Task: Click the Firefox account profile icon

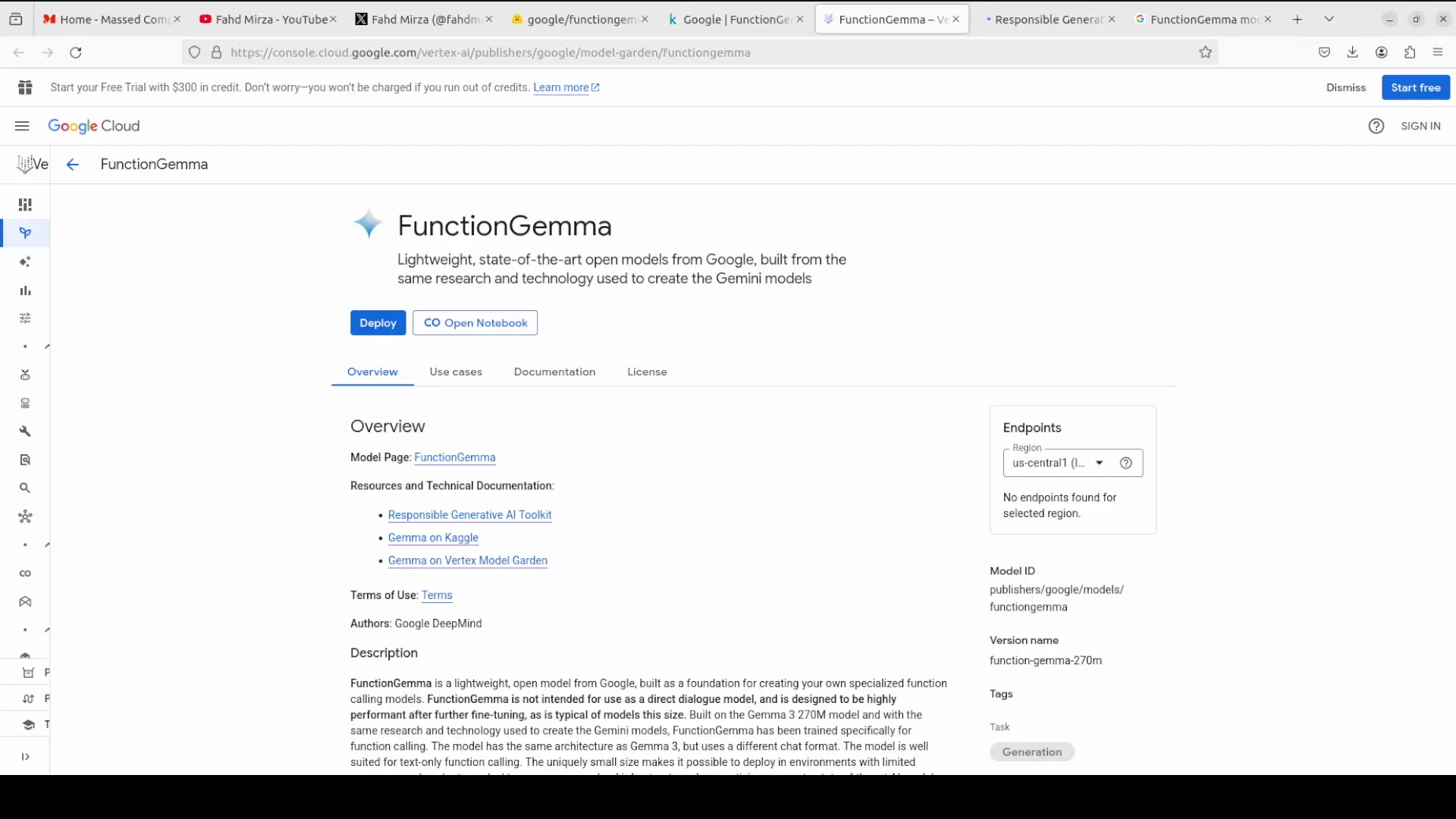Action: 1381,52
